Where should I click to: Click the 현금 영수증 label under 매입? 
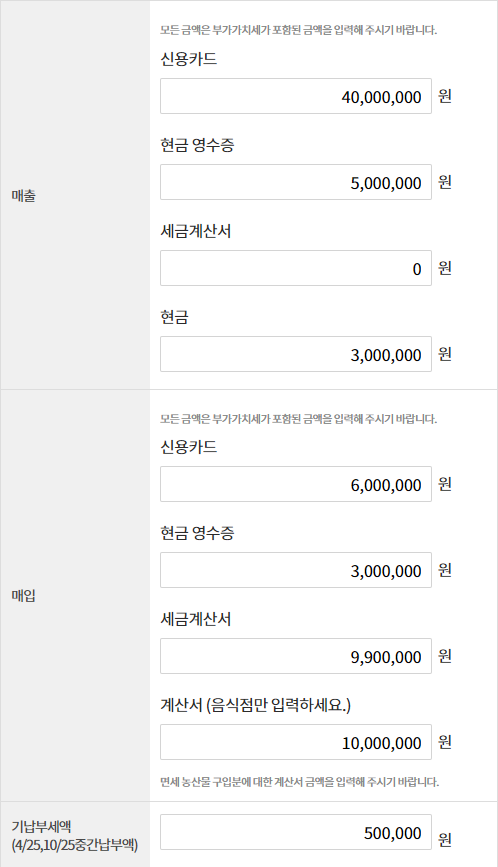point(197,532)
